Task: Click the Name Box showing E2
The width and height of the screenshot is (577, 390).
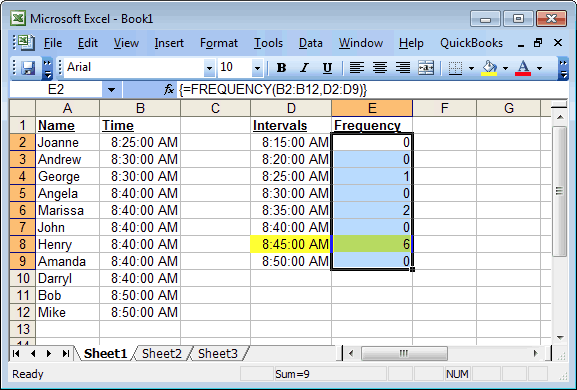Action: tap(56, 89)
